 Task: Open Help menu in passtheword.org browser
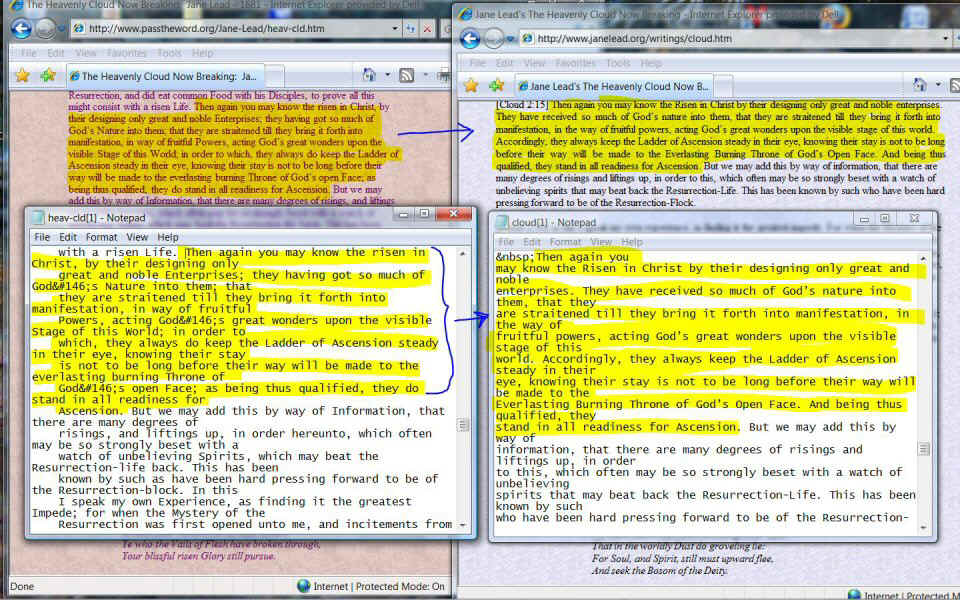pyautogui.click(x=202, y=53)
